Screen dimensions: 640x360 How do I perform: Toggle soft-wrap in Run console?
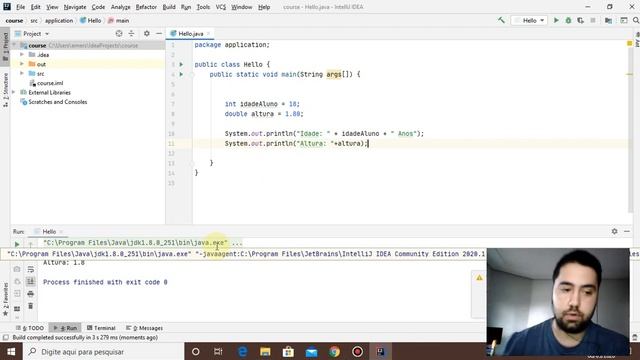31,269
